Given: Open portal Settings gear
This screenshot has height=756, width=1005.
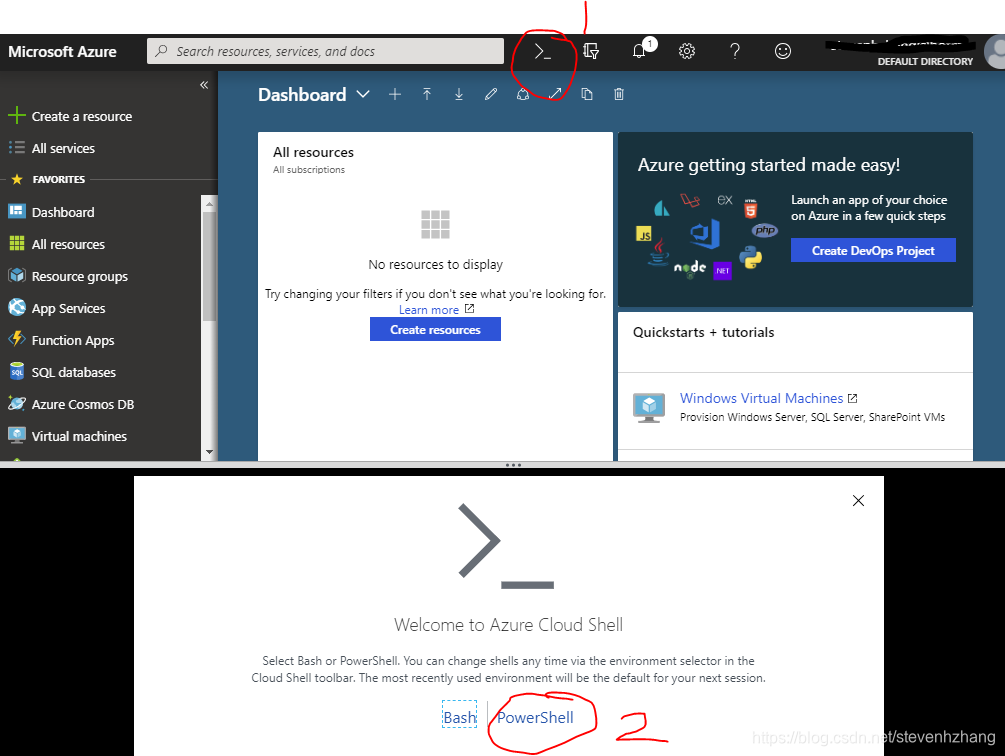Looking at the screenshot, I should tap(687, 51).
